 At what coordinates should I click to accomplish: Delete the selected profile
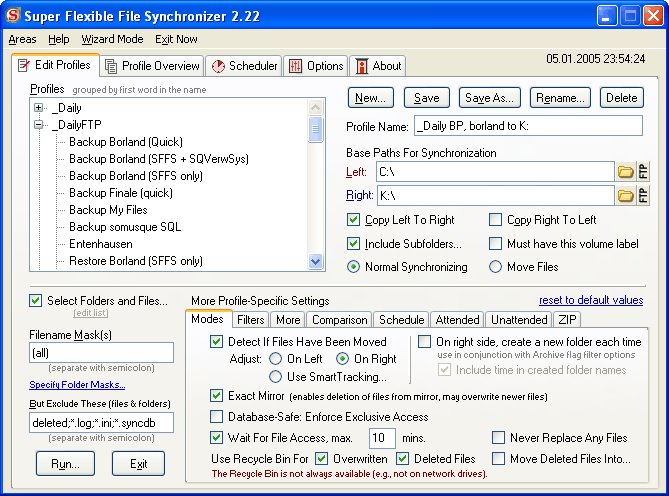(x=622, y=98)
